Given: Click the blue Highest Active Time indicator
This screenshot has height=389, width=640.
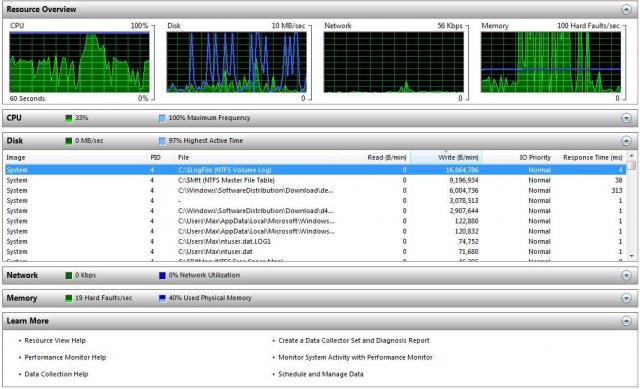Looking at the screenshot, I should 162,141.
